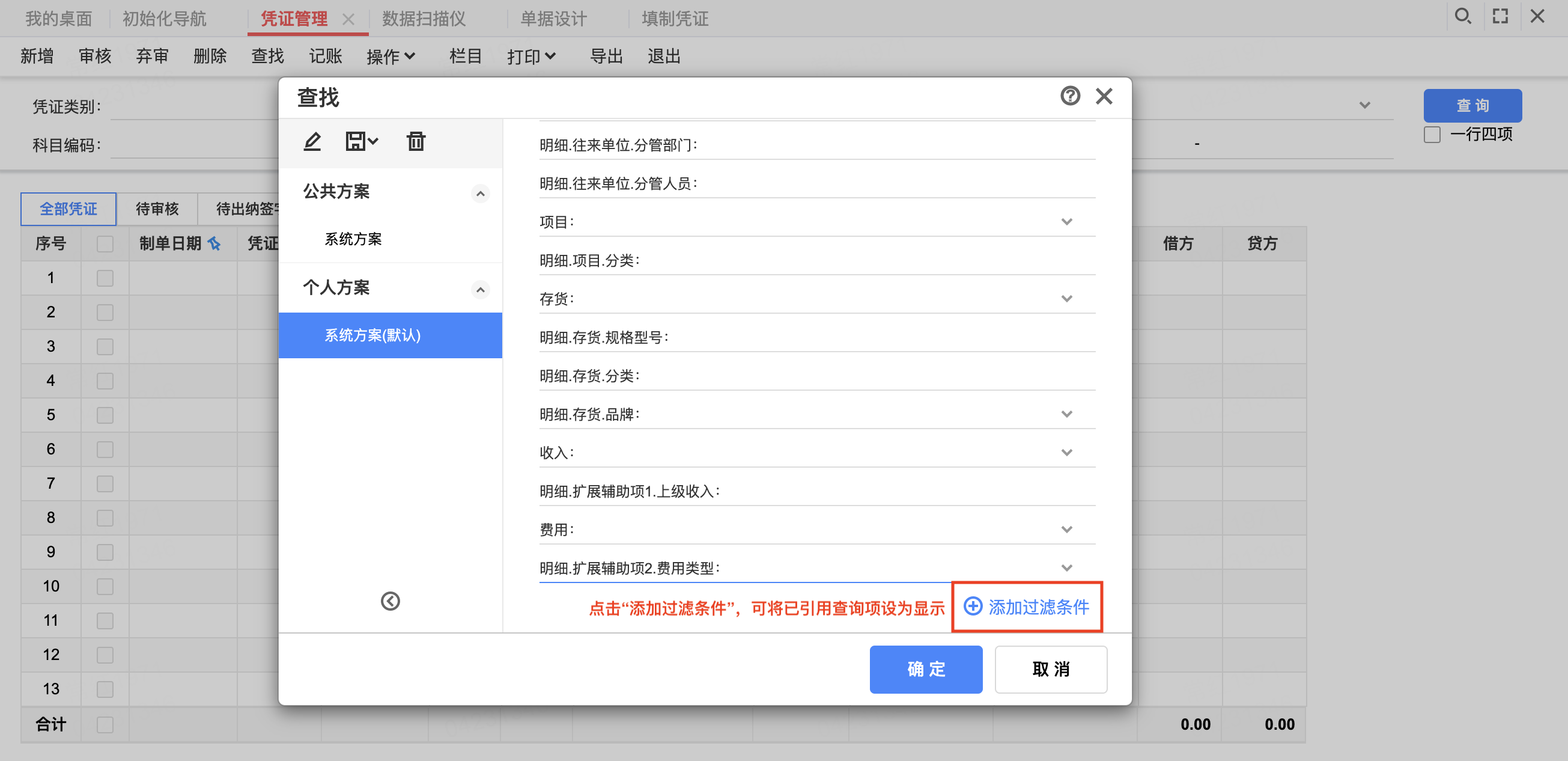The image size is (1568, 761).
Task: Check the box for row 1
Action: (105, 278)
